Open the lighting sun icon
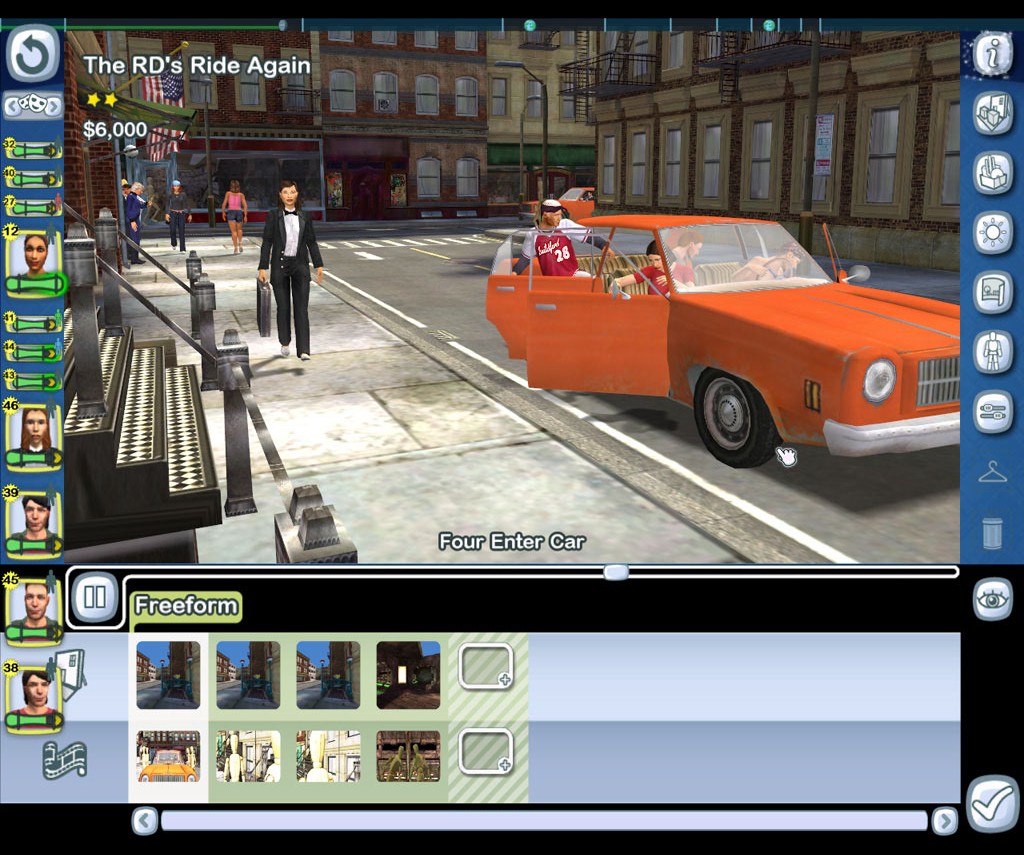1024x855 pixels. pyautogui.click(x=992, y=233)
